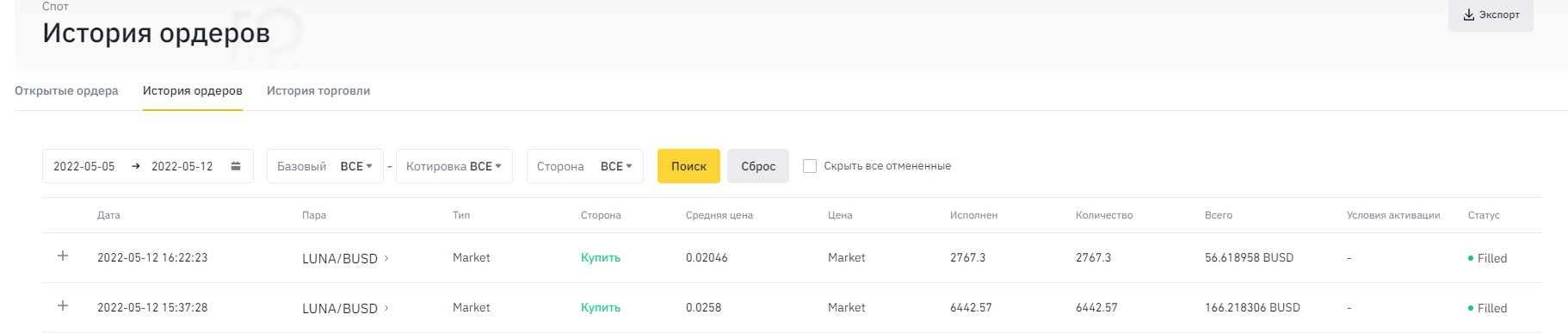Switch to Открытые ордера tab

coord(66,90)
